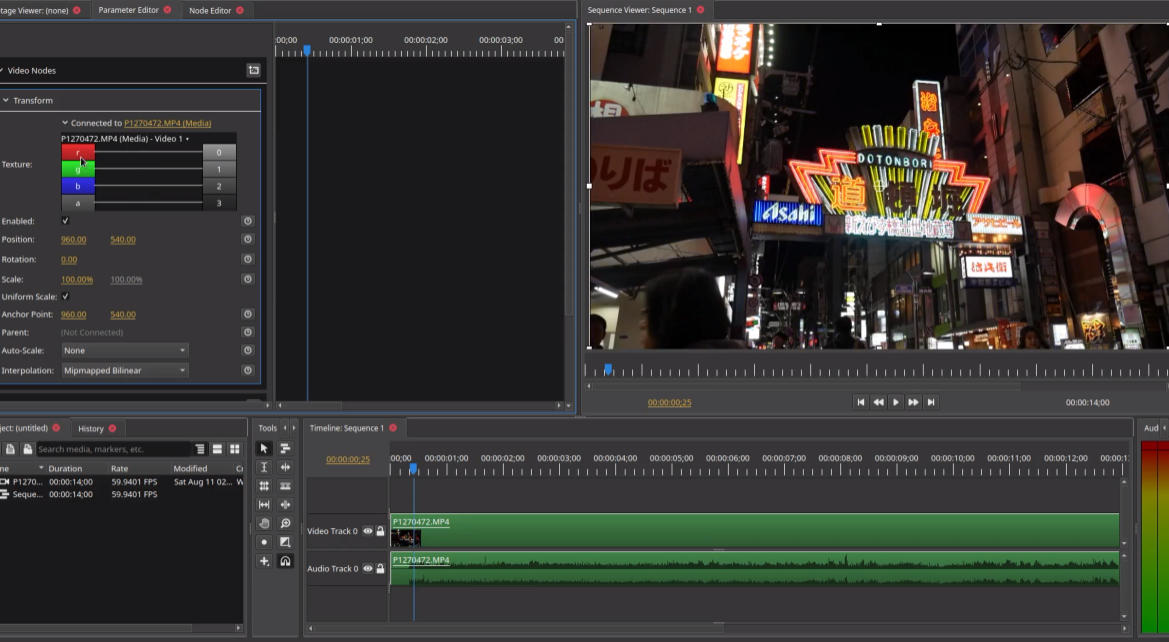This screenshot has height=642, width=1169.
Task: Click the red r texture channel swatch
Action: 78,152
